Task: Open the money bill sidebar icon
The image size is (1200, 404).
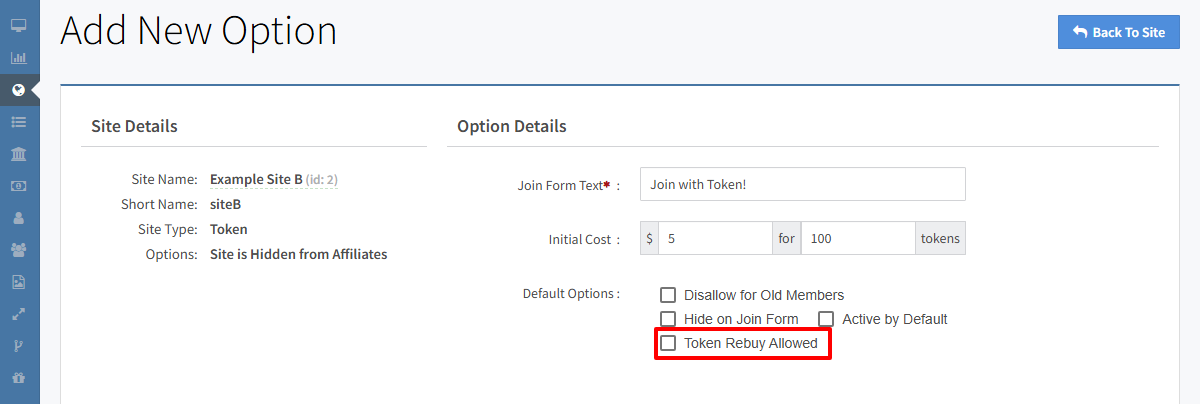Action: click(x=18, y=185)
